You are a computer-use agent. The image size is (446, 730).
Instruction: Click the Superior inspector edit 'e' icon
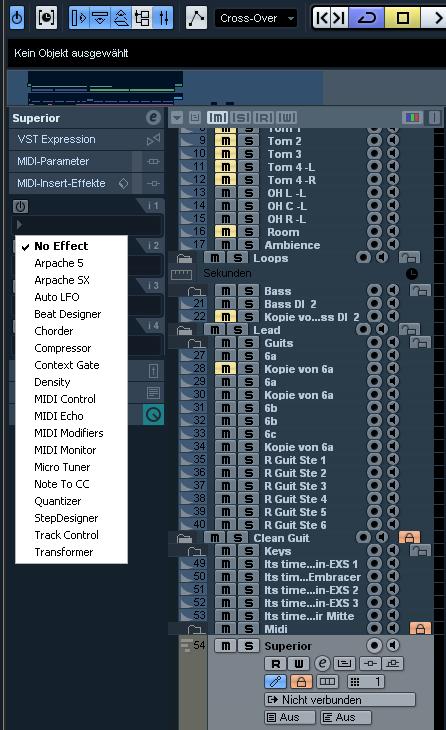pyautogui.click(x=153, y=118)
